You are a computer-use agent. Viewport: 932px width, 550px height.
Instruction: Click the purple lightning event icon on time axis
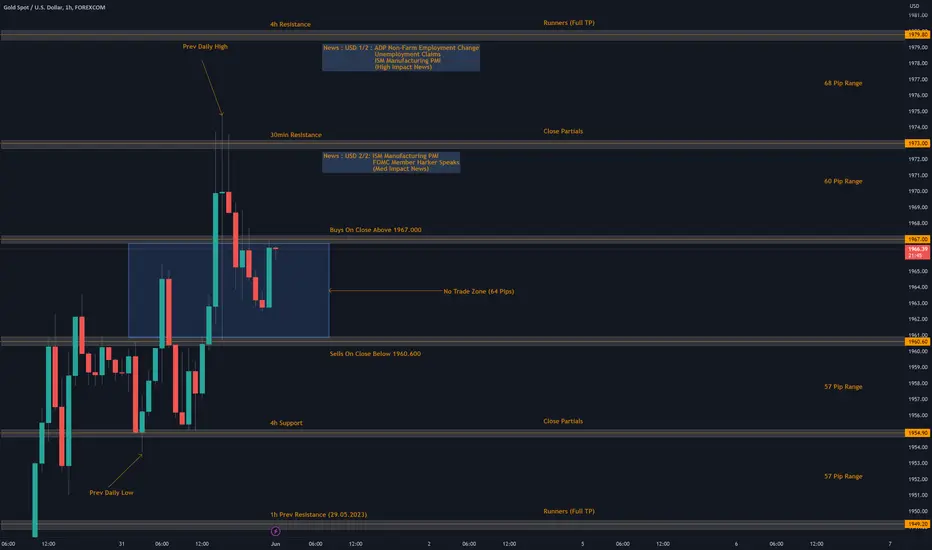pos(275,531)
